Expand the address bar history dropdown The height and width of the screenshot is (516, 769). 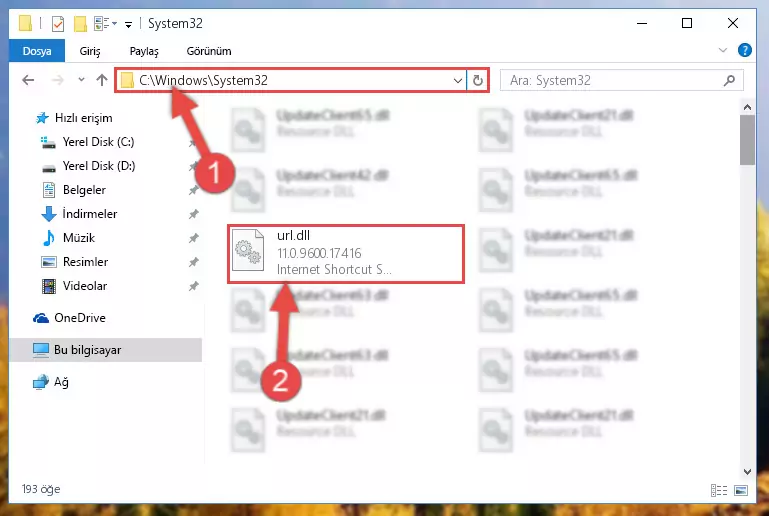pos(458,80)
